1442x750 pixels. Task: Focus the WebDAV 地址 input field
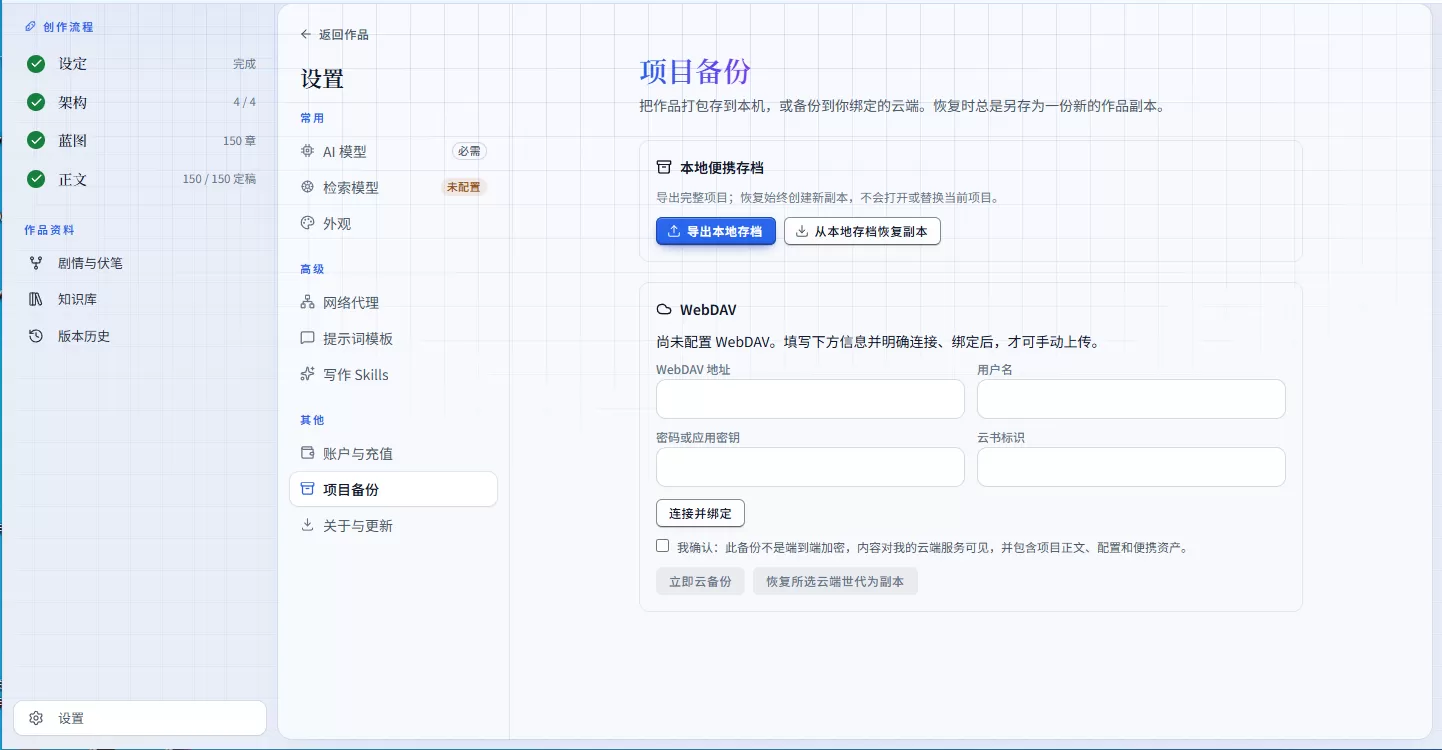coord(810,399)
